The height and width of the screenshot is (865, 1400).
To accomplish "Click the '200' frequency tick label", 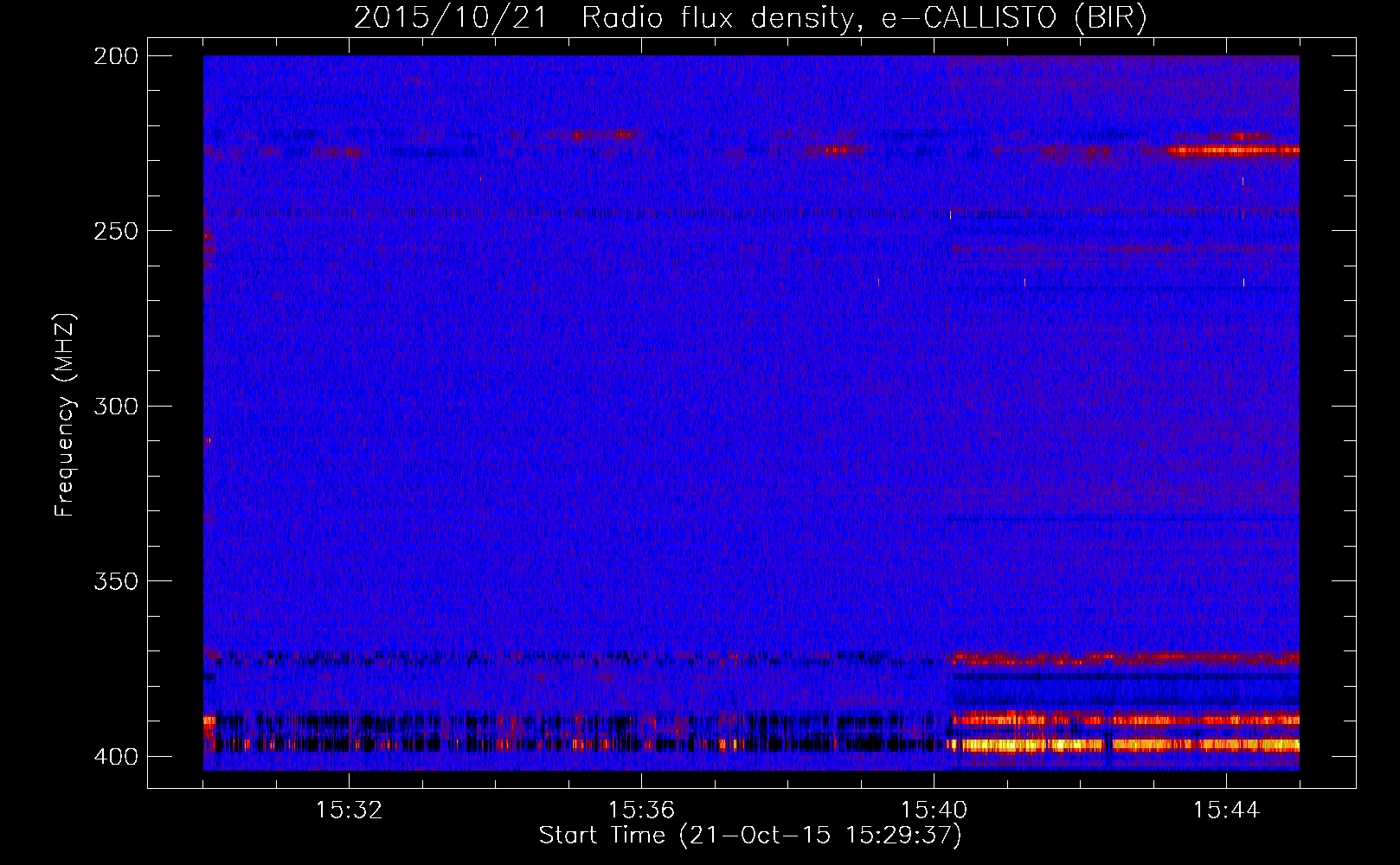I will coord(116,56).
